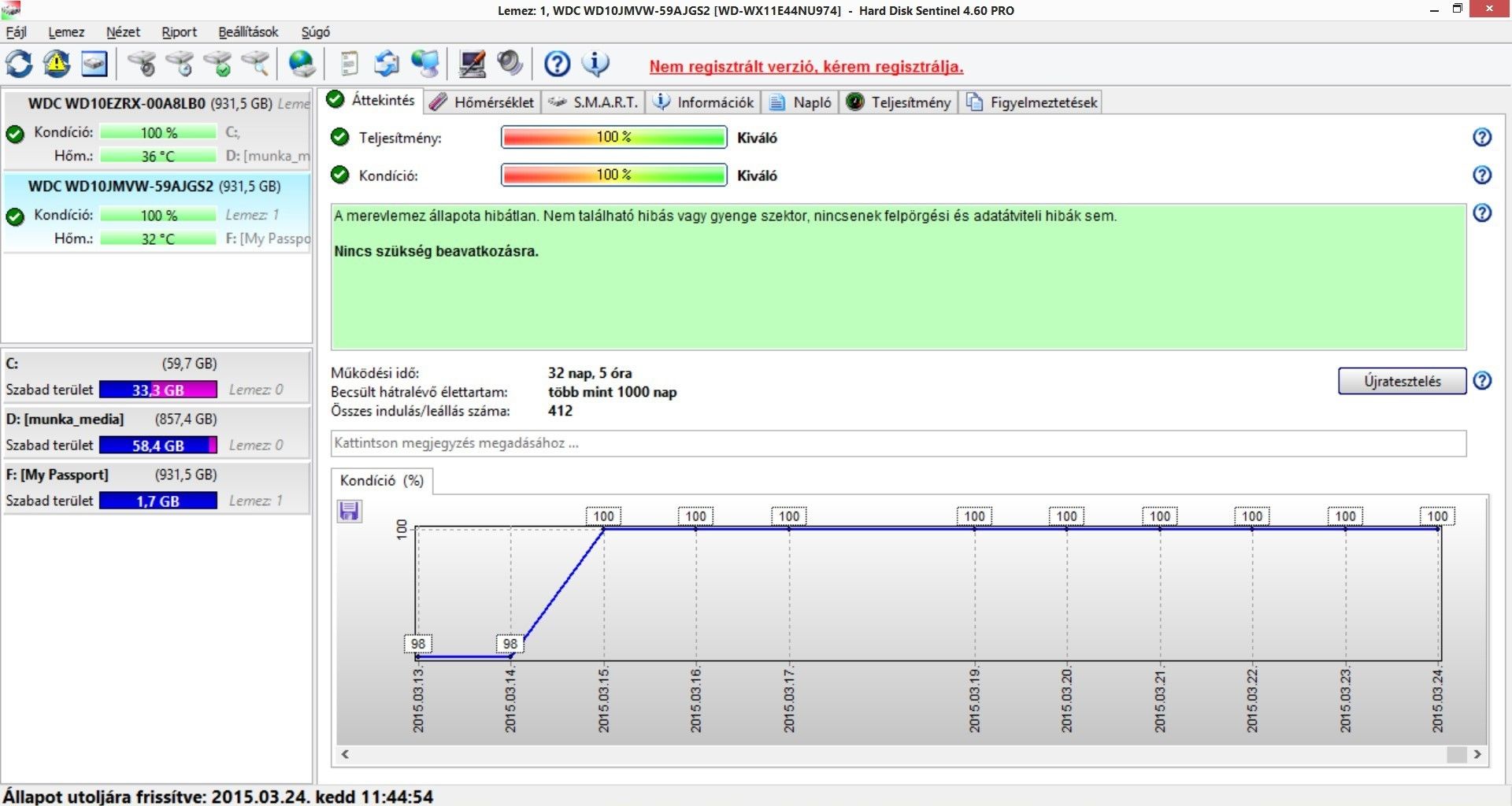
Task: Click the disk drive panel toolbar icon
Action: (x=94, y=64)
